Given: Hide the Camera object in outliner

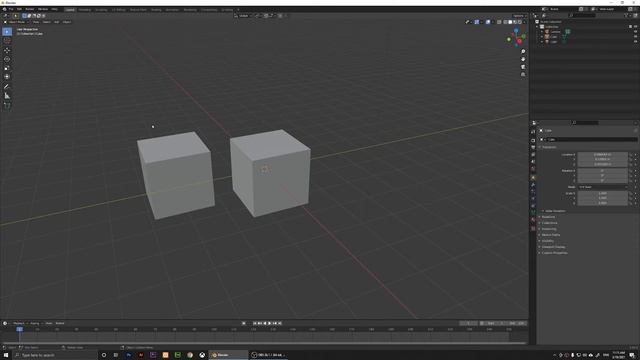Looking at the screenshot, I should point(635,31).
